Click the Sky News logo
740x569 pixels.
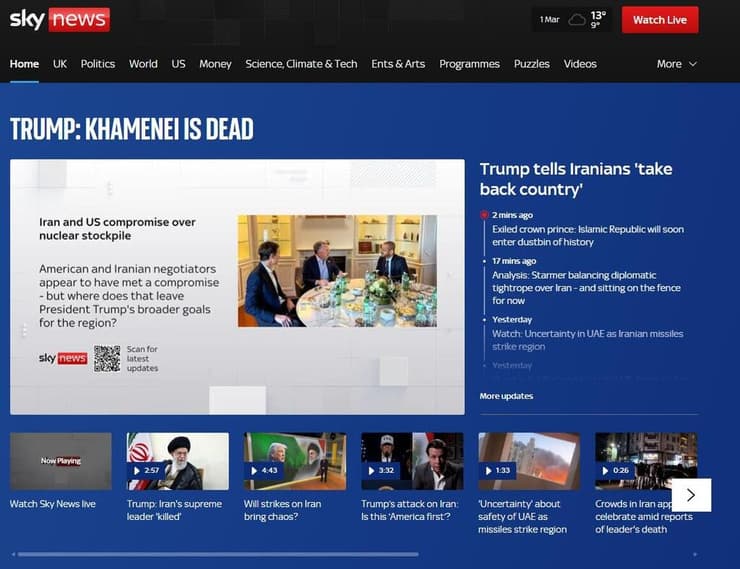[59, 19]
